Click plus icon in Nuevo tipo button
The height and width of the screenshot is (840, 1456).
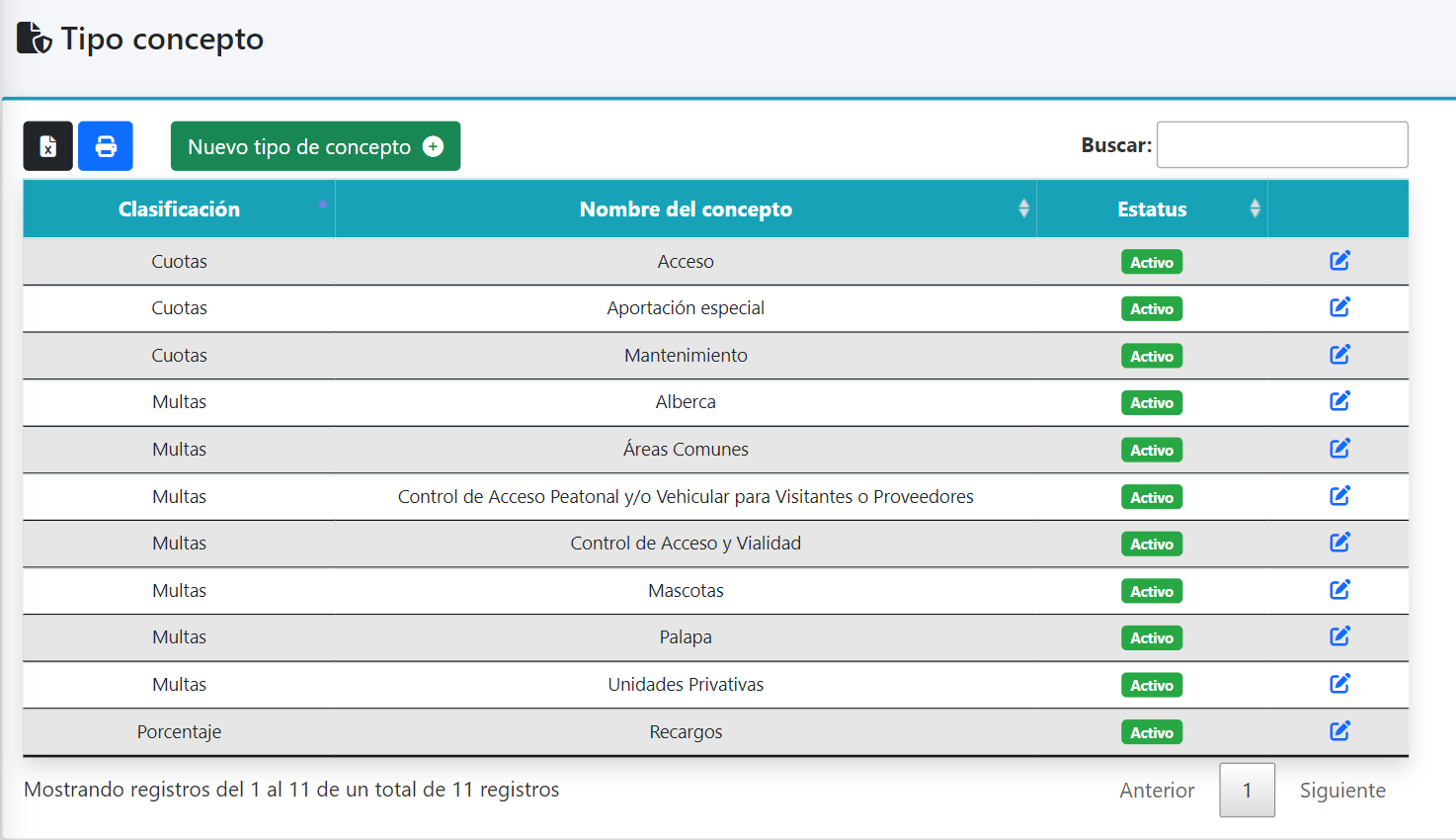pos(433,146)
